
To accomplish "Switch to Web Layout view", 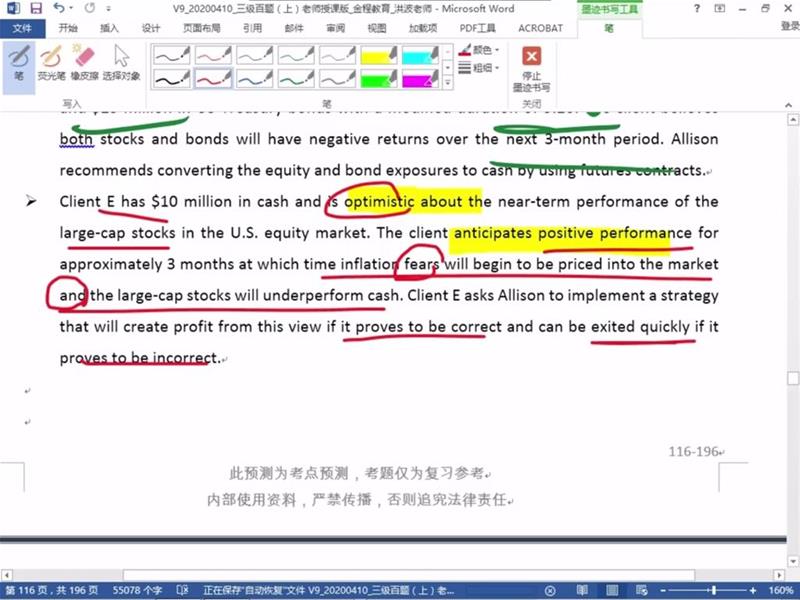I will point(641,591).
